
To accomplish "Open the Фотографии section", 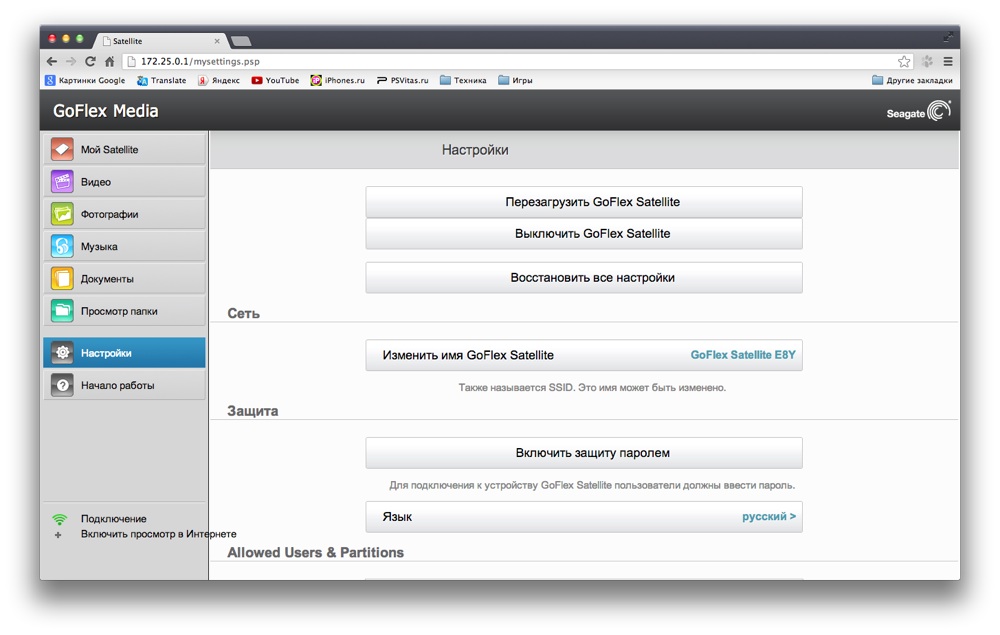I will [x=124, y=214].
